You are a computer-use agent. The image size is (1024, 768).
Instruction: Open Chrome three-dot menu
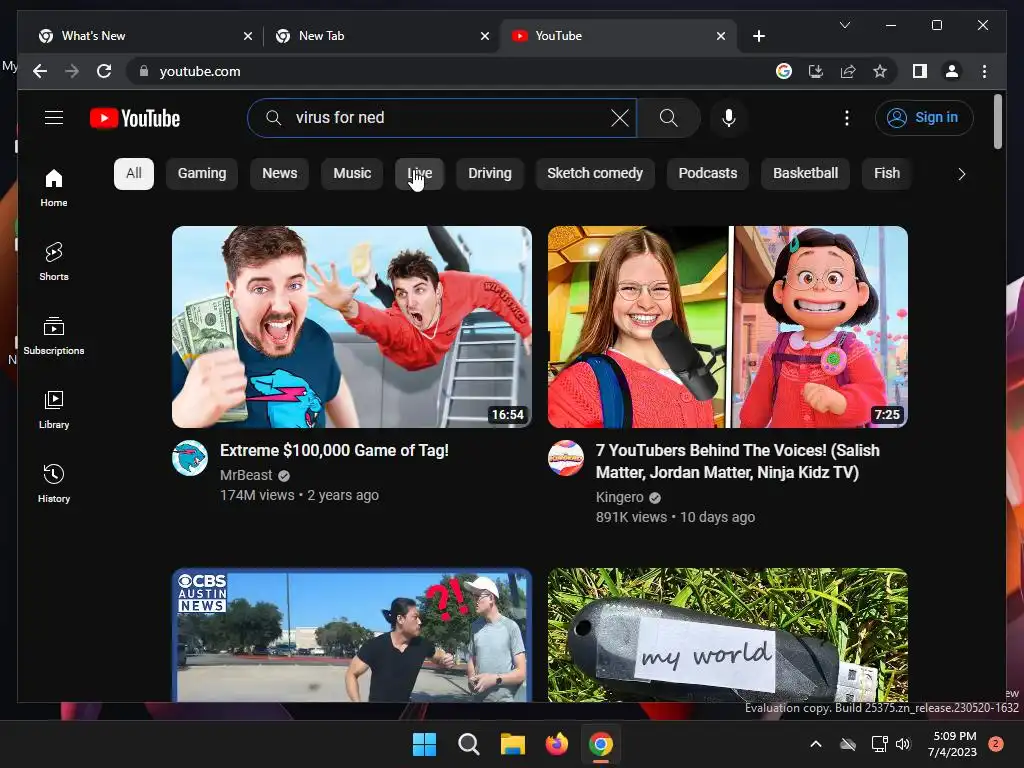[984, 71]
